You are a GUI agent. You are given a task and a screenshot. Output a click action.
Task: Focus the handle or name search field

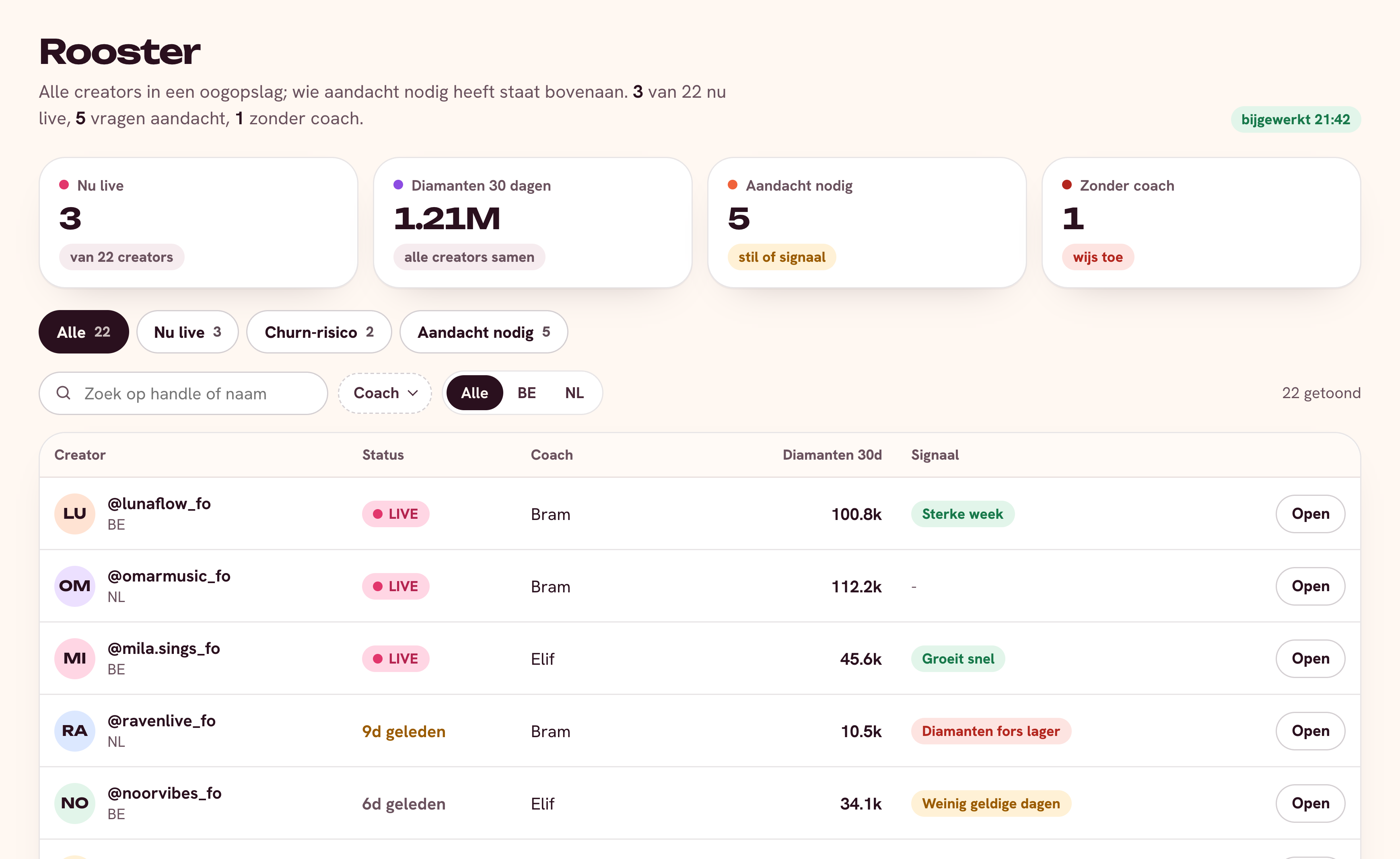183,393
